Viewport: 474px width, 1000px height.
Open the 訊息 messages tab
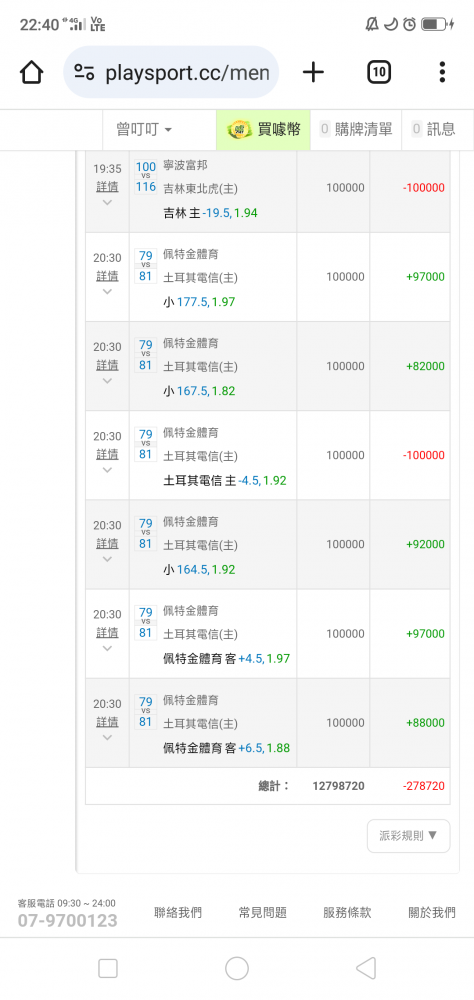coord(434,129)
